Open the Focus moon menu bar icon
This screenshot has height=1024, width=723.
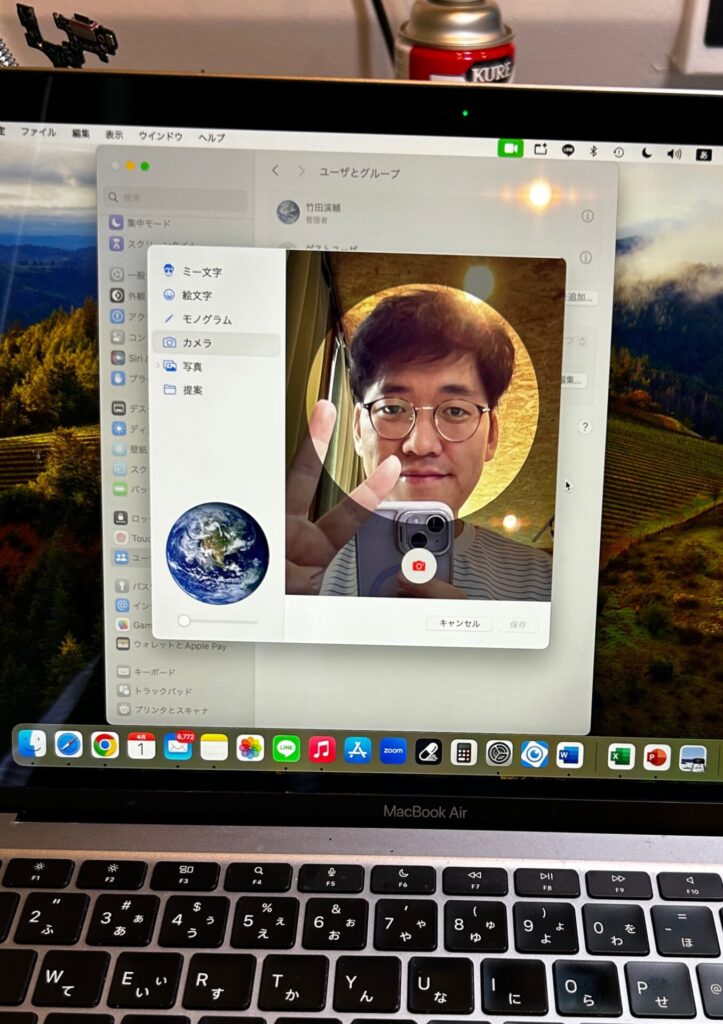(647, 153)
